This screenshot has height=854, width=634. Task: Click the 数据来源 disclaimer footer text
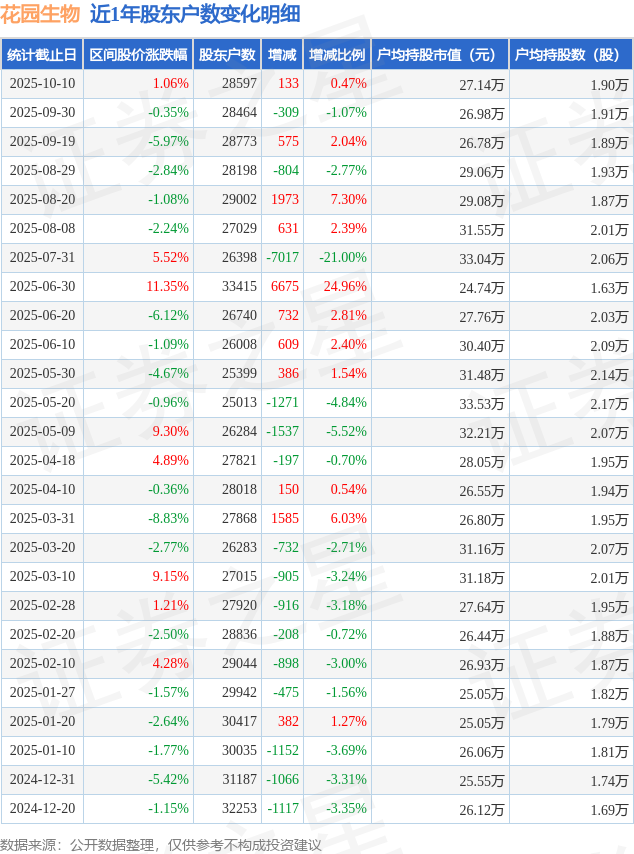(161, 845)
